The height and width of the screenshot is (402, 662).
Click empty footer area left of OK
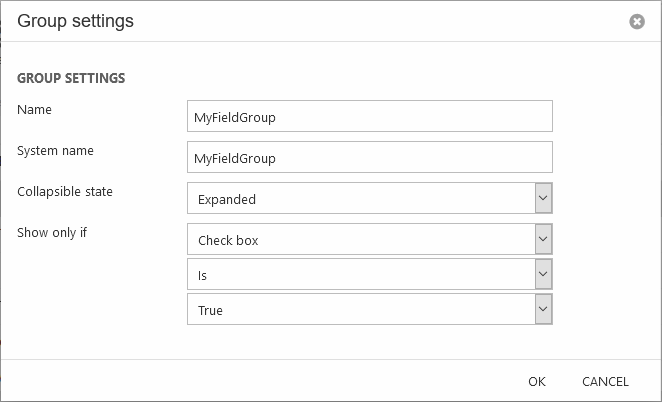click(250, 381)
